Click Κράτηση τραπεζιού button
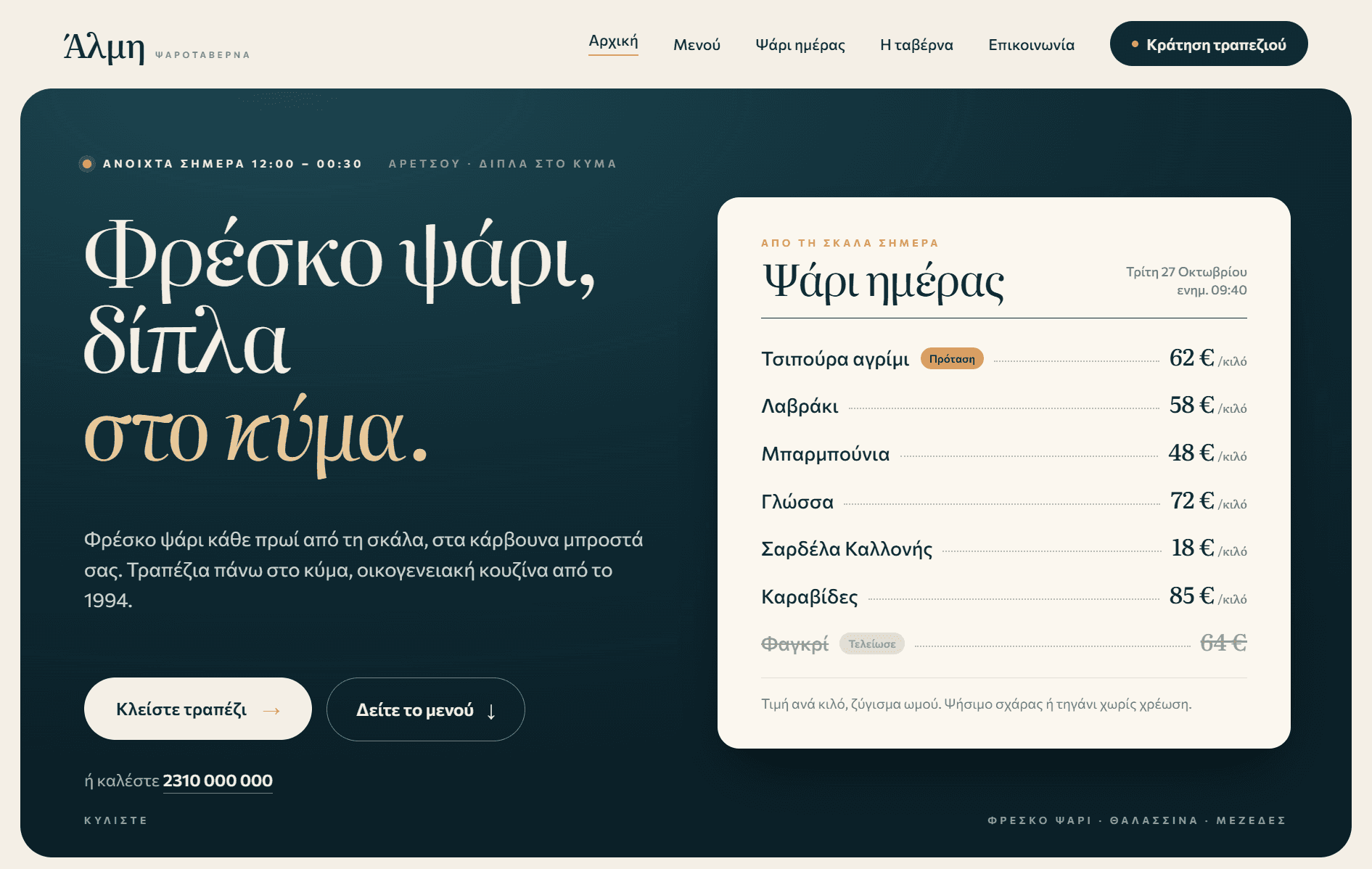The height and width of the screenshot is (869, 1372). (x=1209, y=44)
